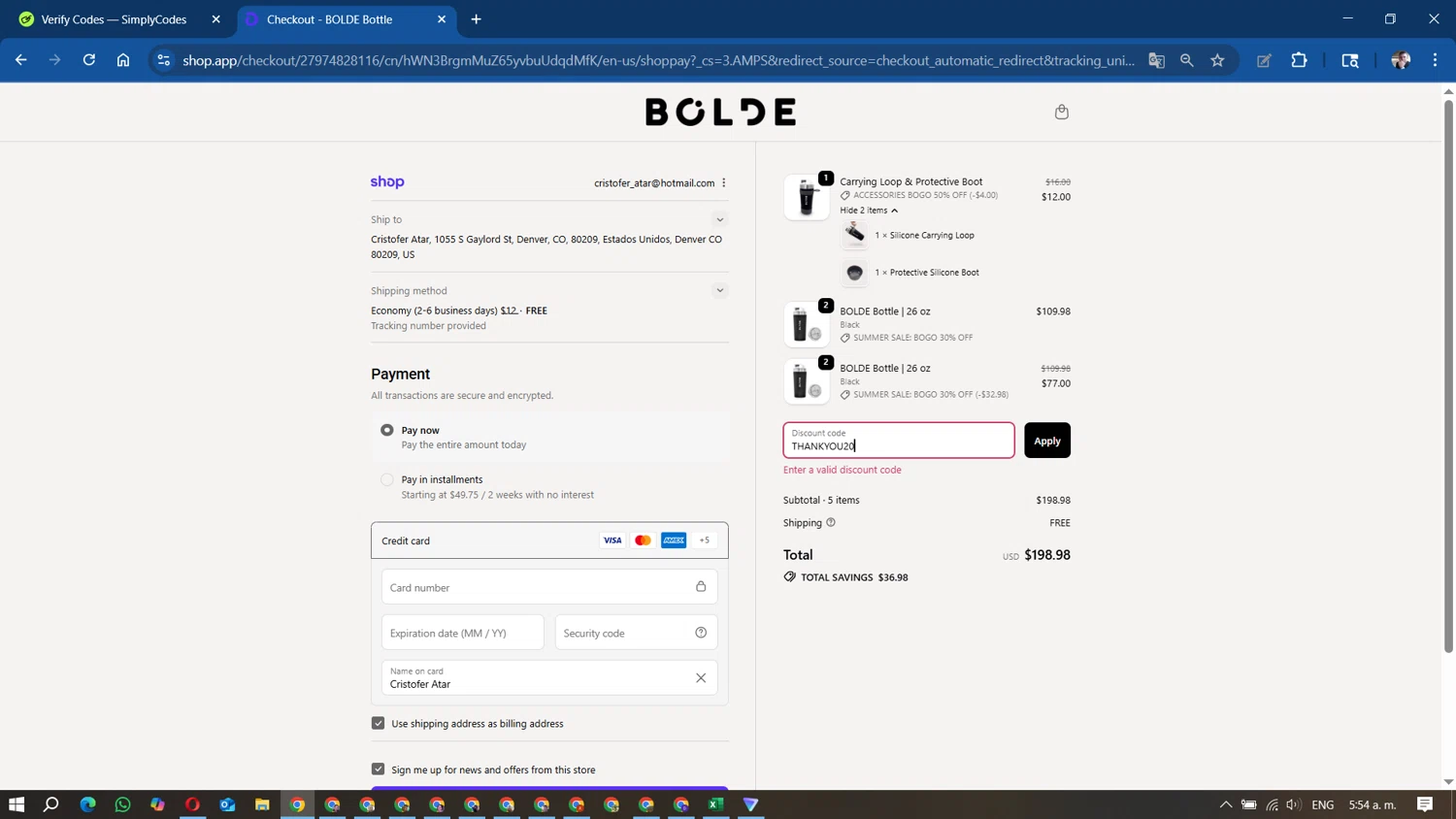Select the Pay now option
The height and width of the screenshot is (819, 1456).
[x=387, y=430]
